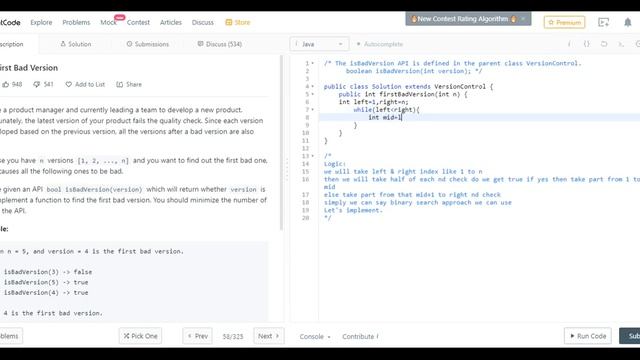Click the 58/325 problem counter

(233, 336)
